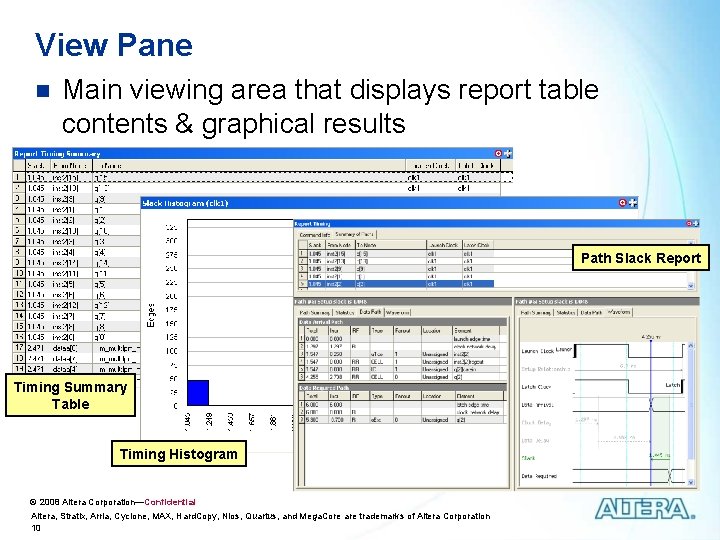Click the cross icon in Report Timing Summary title bar
Viewport: 720px width, 540px height.
pyautogui.click(x=508, y=153)
